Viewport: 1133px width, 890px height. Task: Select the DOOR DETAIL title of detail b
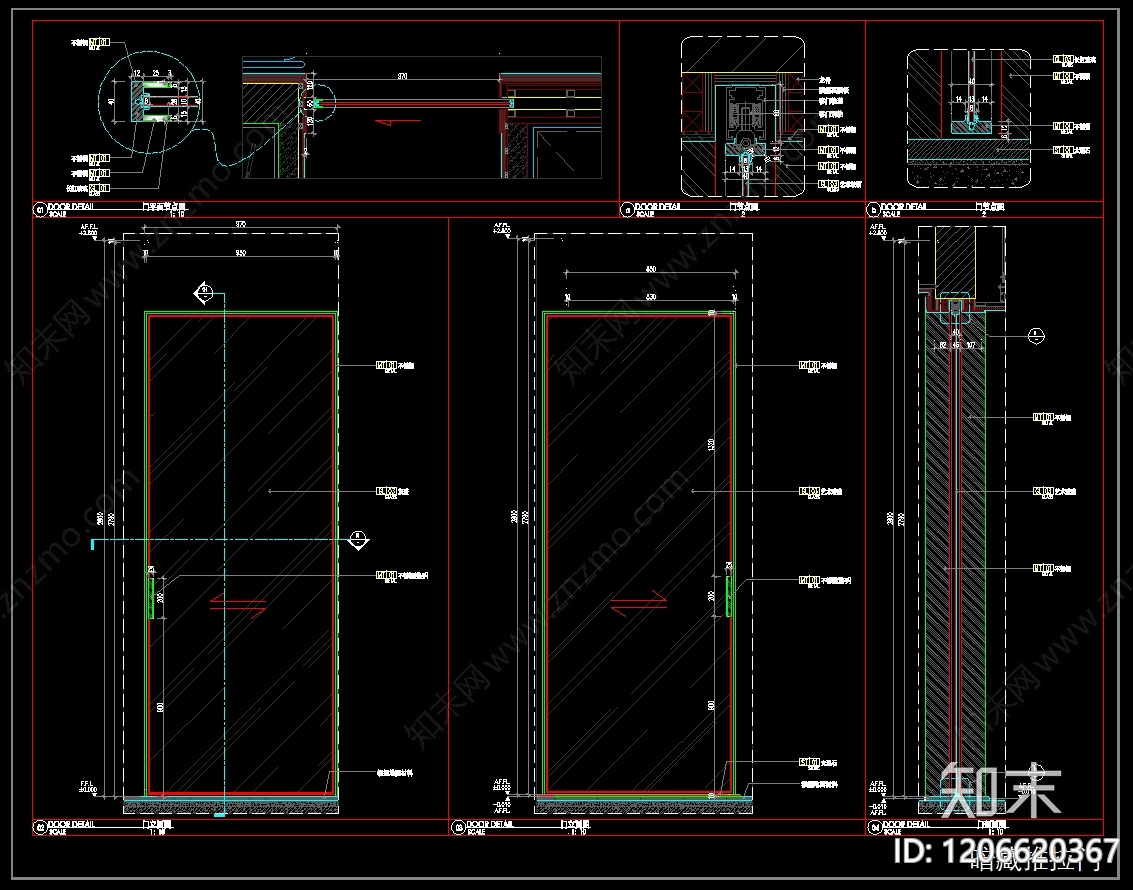[x=905, y=207]
